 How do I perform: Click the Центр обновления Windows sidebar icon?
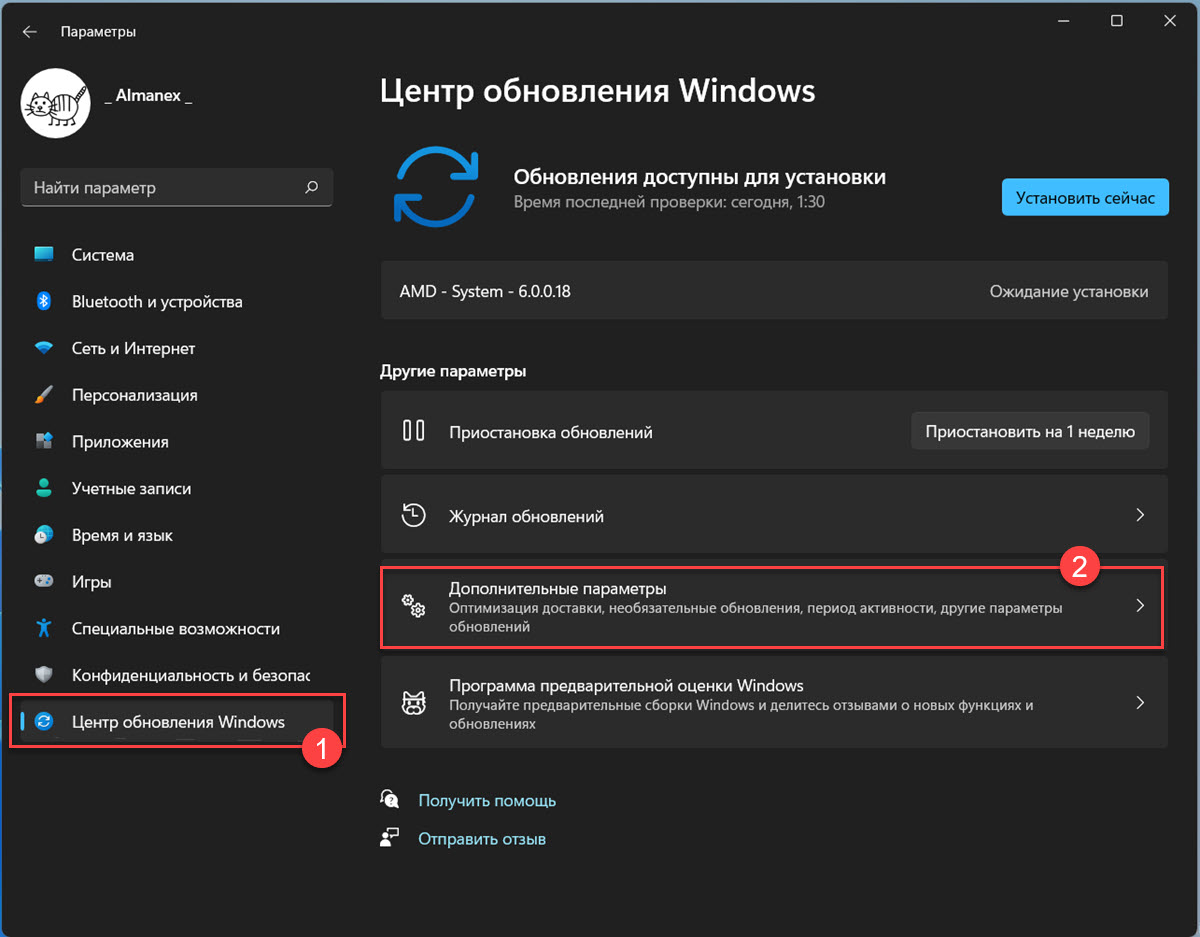tap(44, 721)
